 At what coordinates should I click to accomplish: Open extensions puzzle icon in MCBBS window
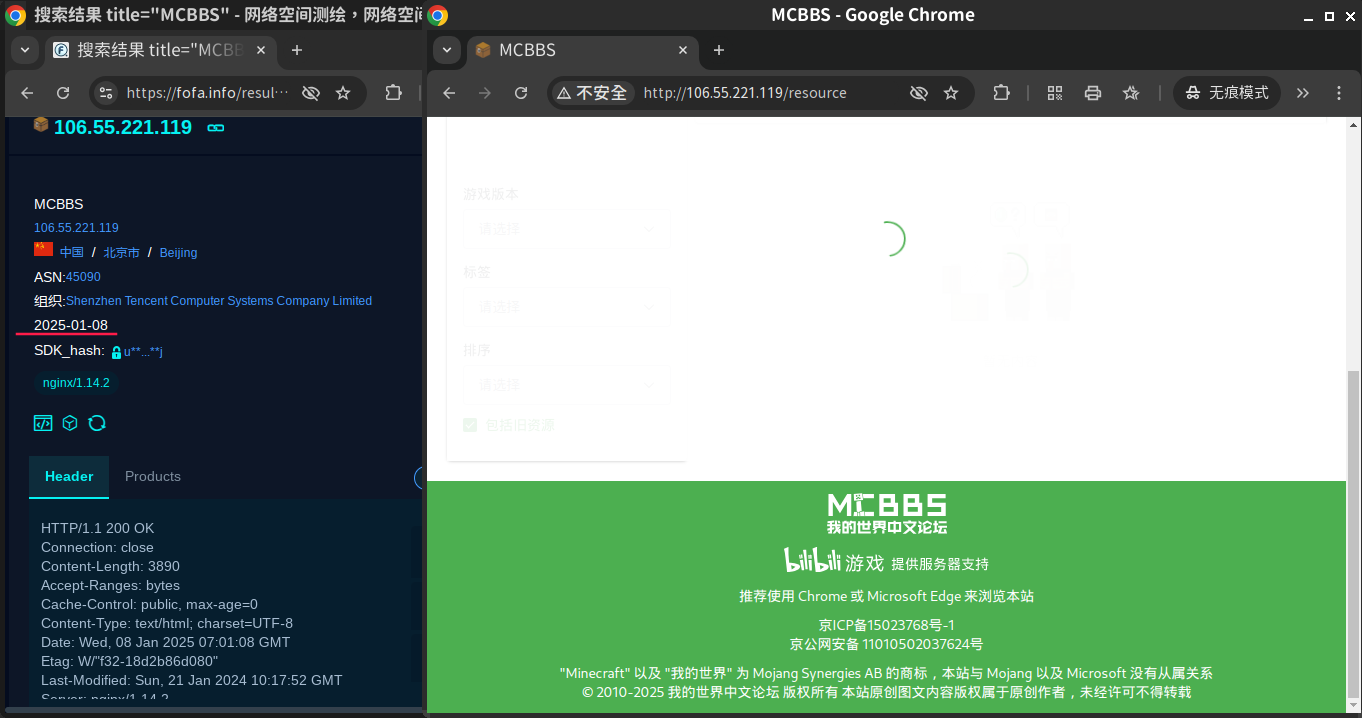point(1001,93)
